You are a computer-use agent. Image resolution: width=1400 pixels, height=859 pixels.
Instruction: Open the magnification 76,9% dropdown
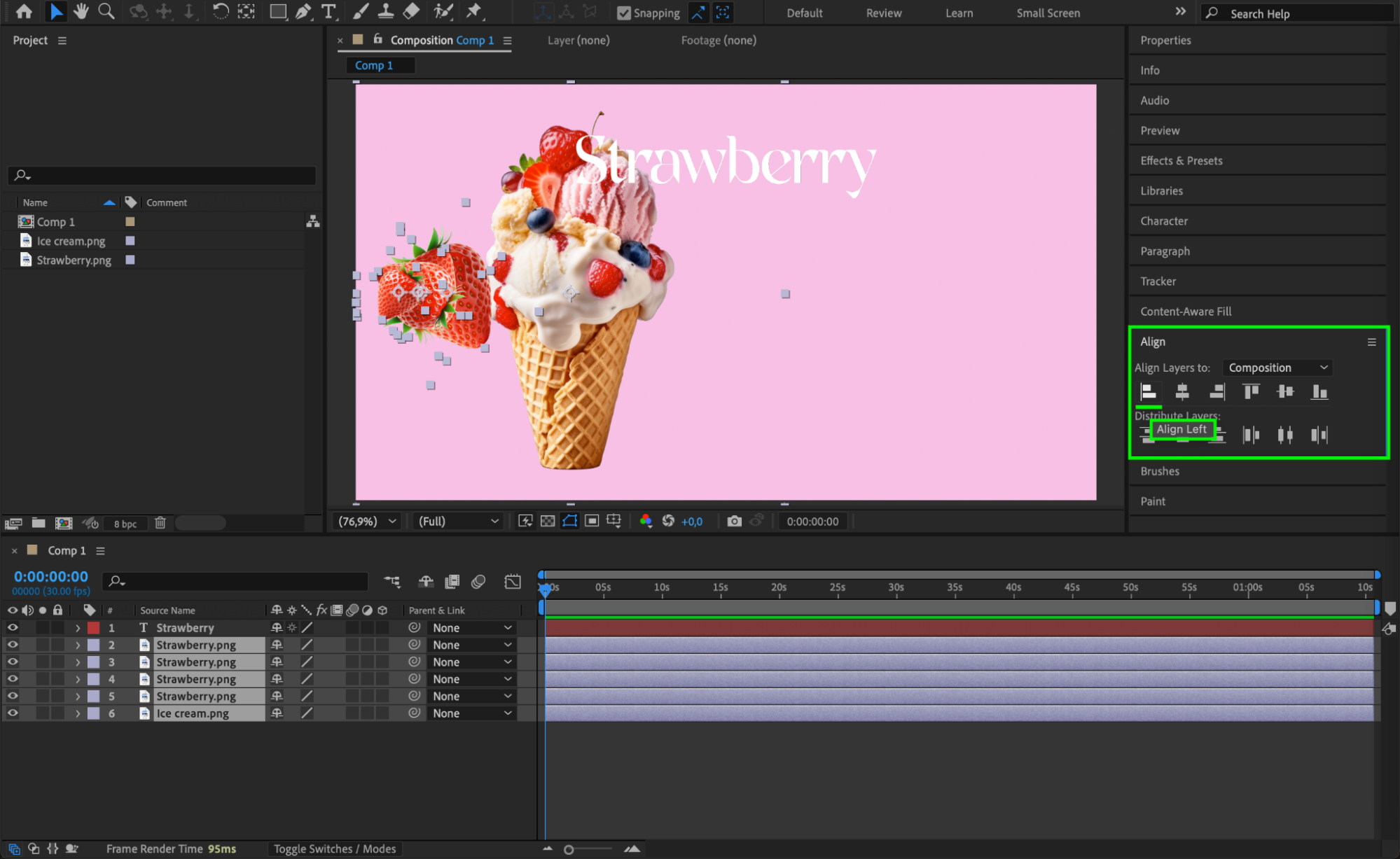[367, 522]
